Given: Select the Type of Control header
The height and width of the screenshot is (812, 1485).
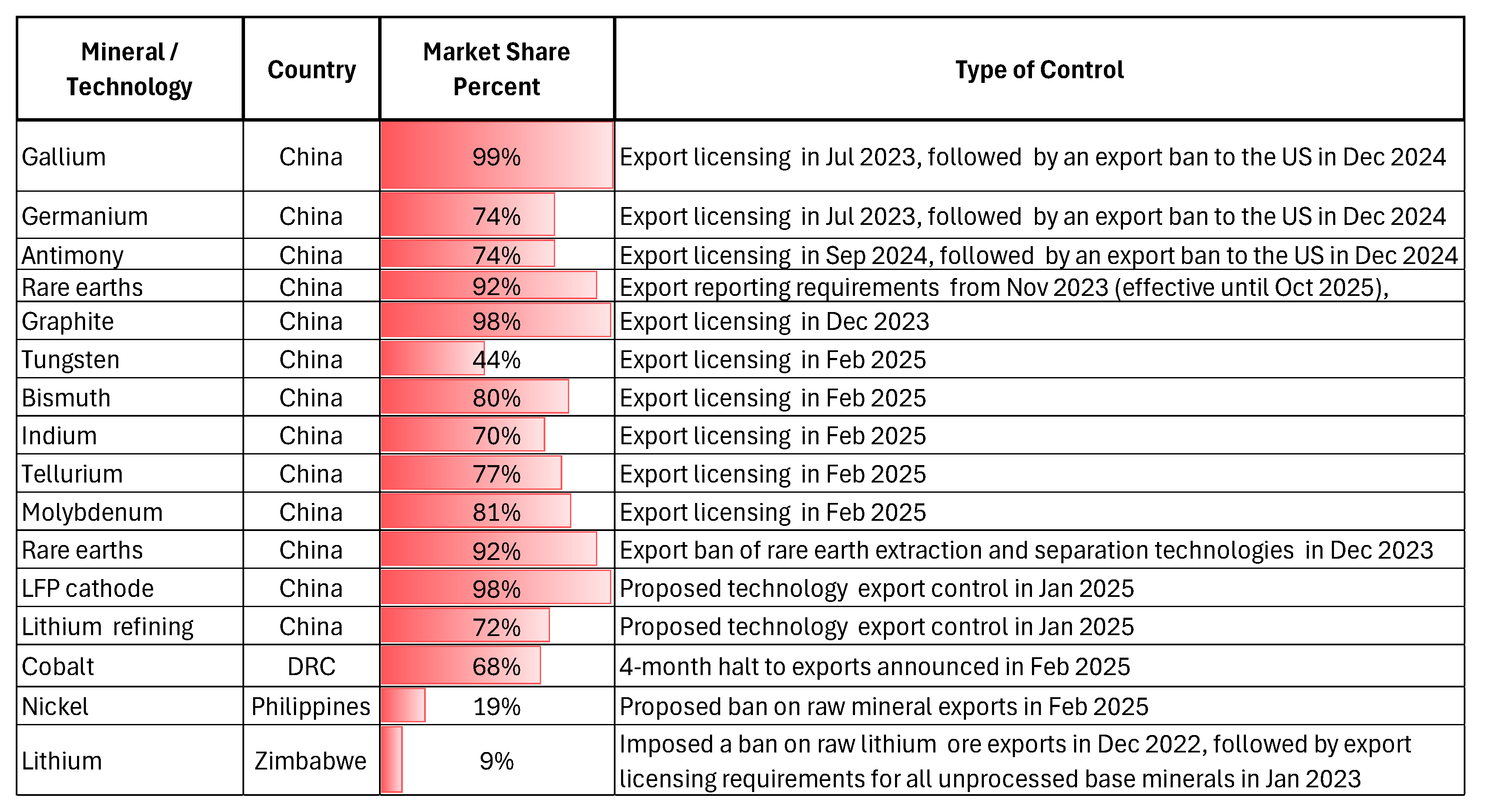Looking at the screenshot, I should 1039,70.
